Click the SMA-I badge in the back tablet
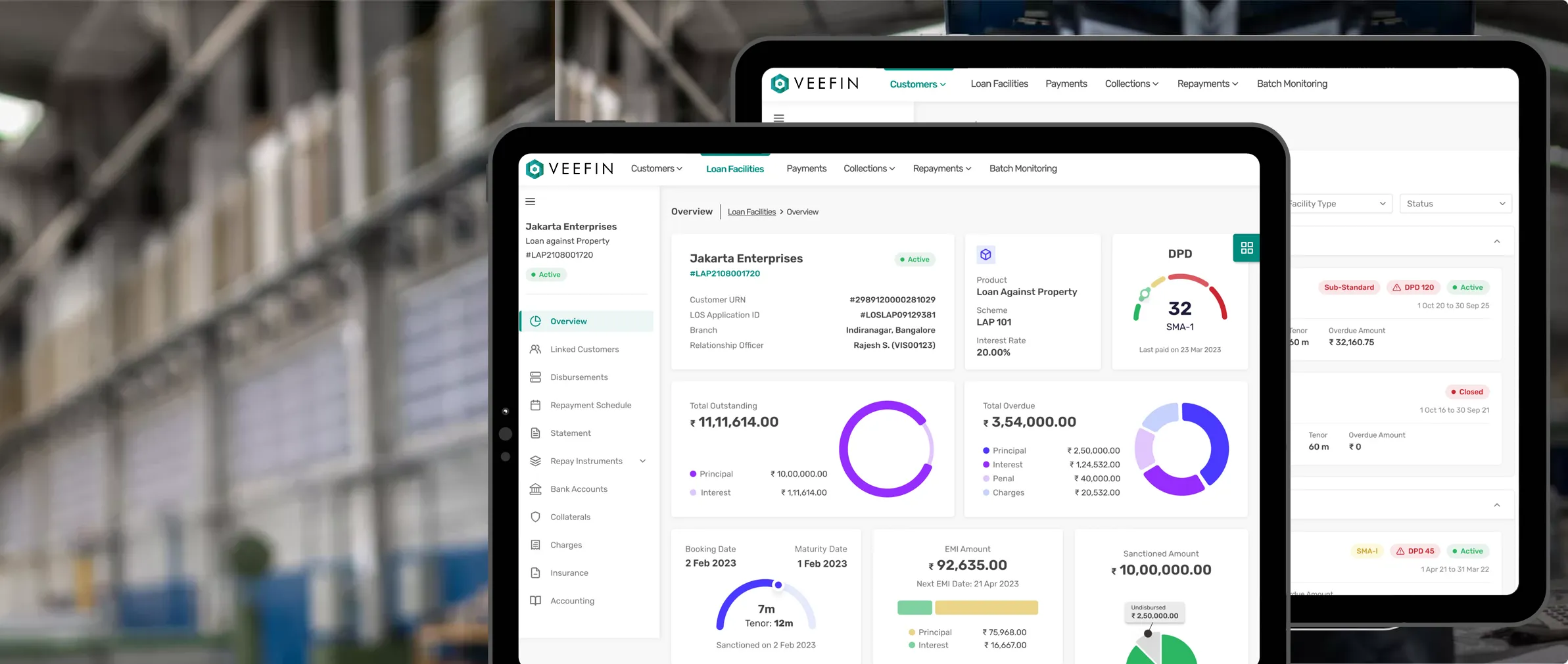The width and height of the screenshot is (1568, 664). (1367, 551)
